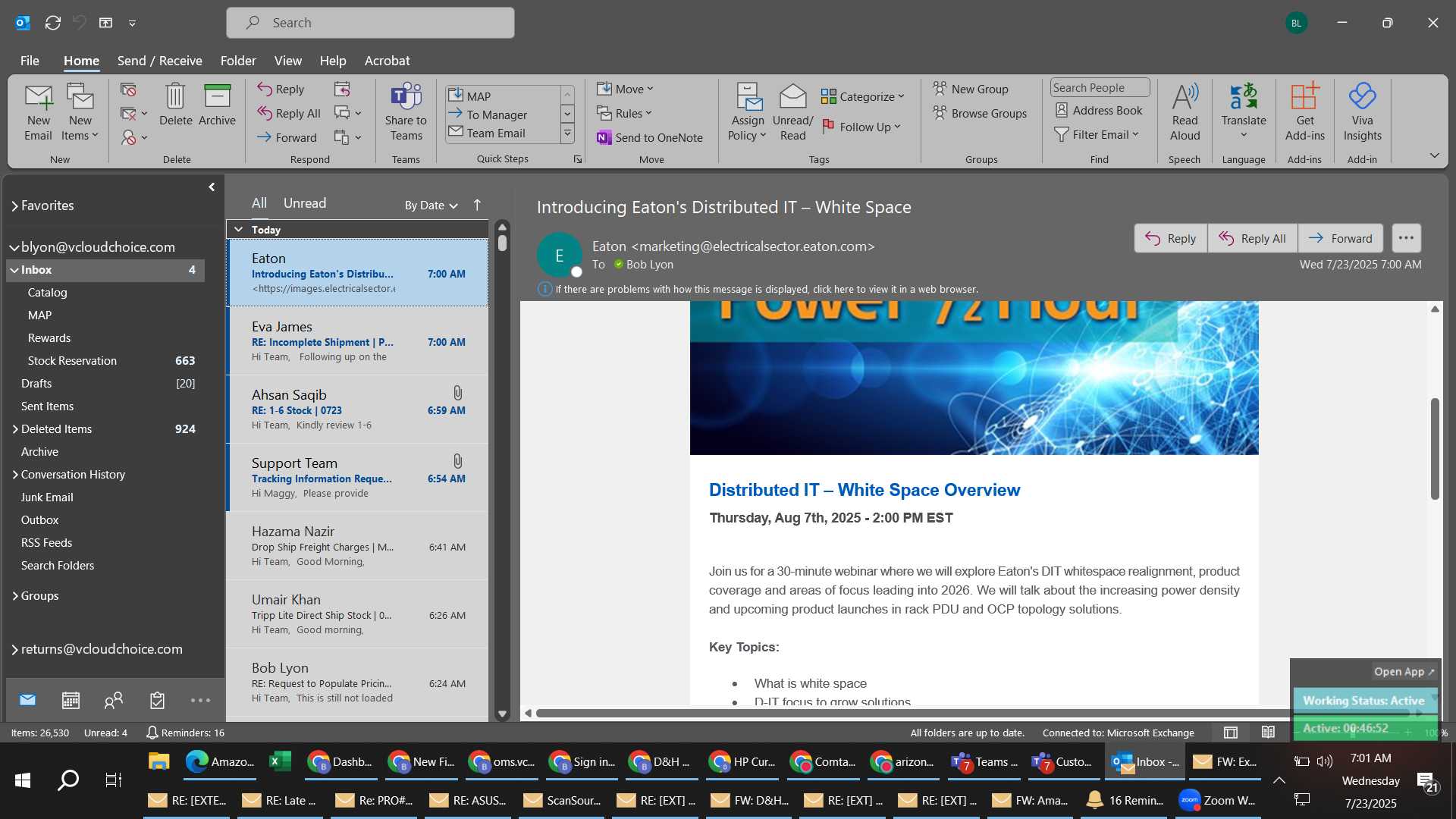Switch to Tasks view in navigation bar

coord(157,700)
